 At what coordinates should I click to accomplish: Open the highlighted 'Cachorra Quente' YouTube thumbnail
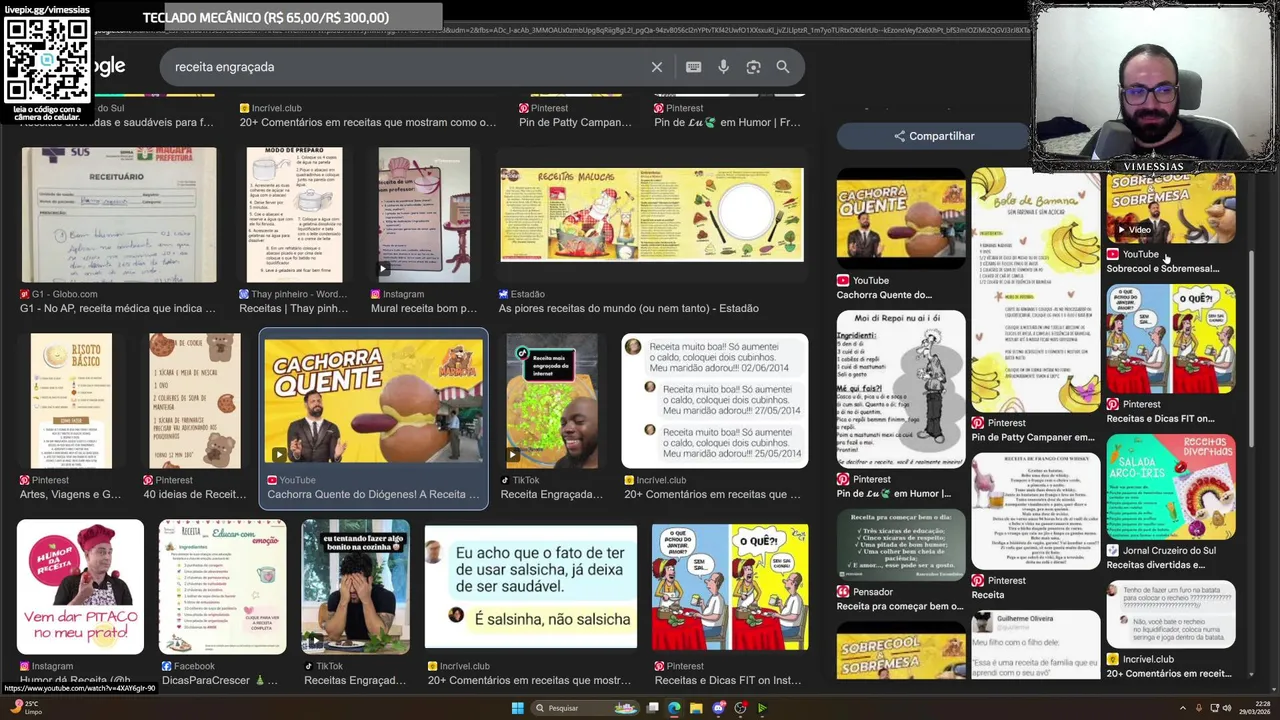point(373,400)
